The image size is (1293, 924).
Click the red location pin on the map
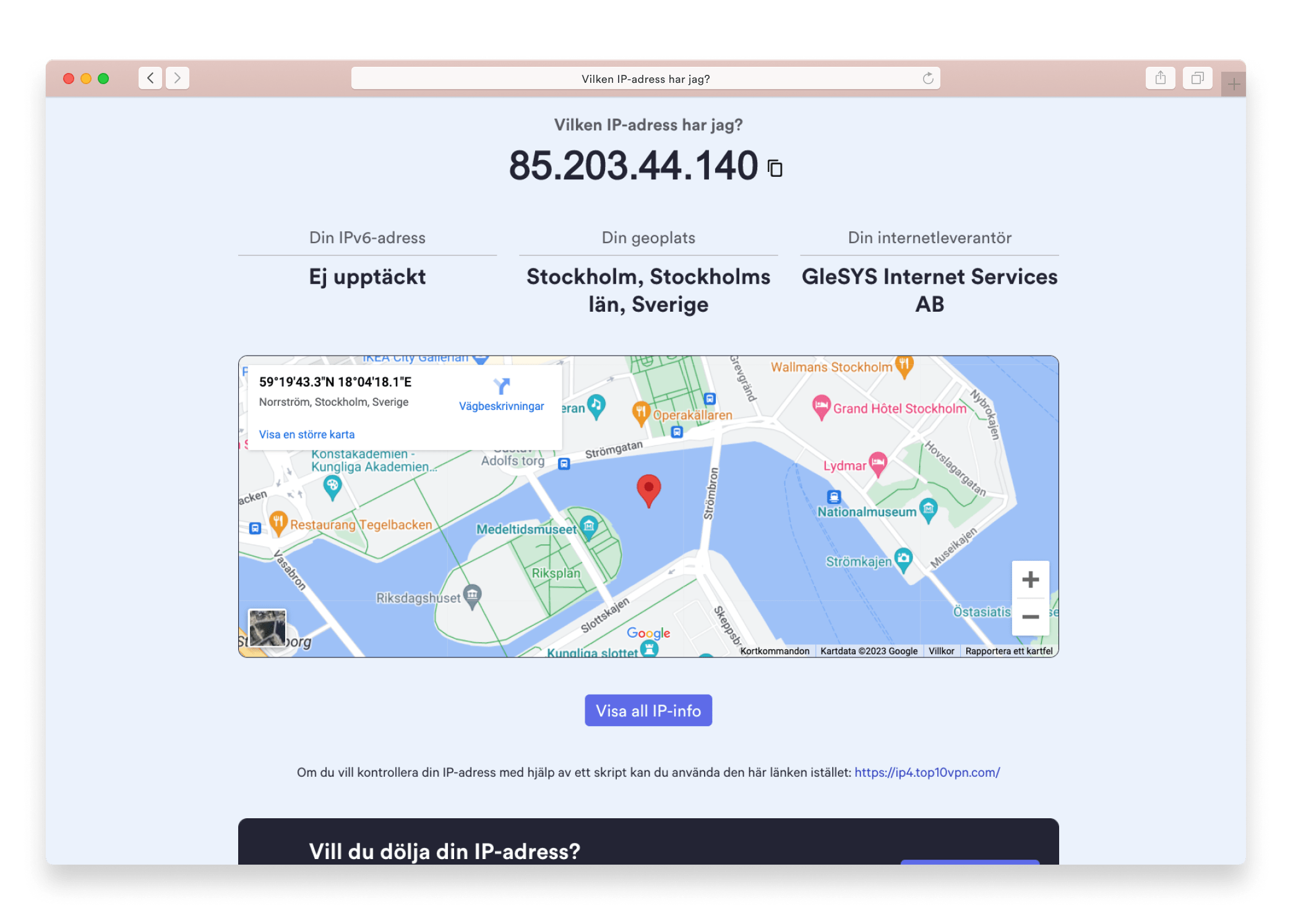point(648,489)
